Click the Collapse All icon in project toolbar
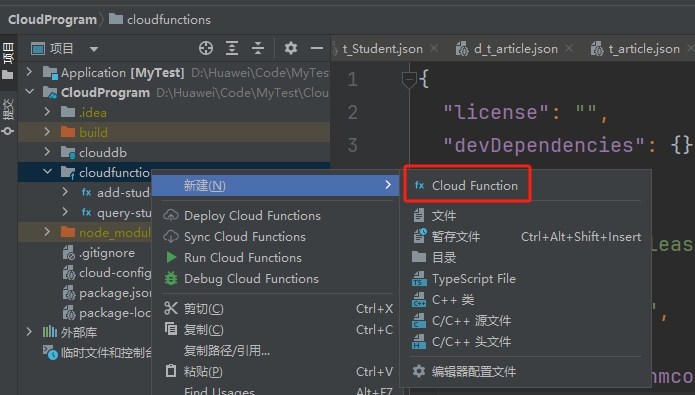 [x=258, y=48]
